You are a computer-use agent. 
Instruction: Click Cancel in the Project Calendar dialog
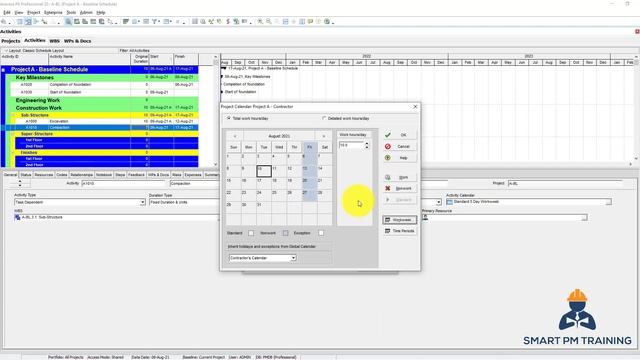click(x=400, y=147)
